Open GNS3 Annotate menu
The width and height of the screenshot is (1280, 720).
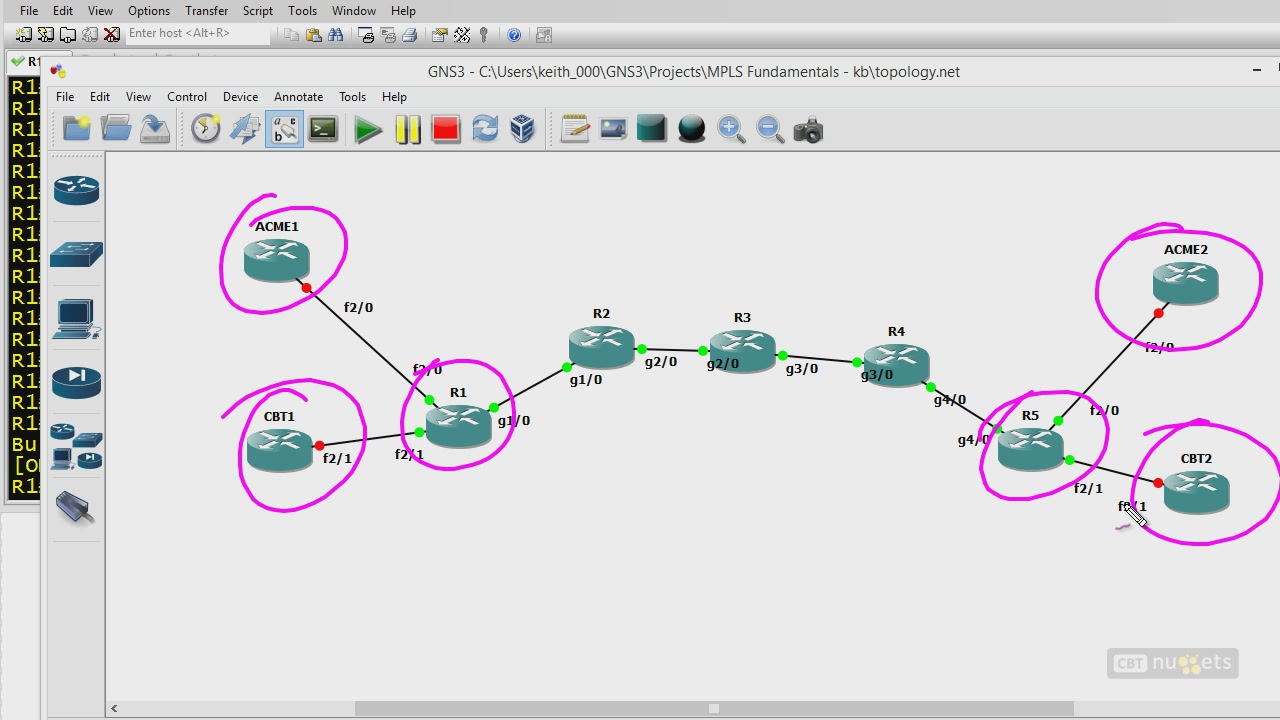tap(298, 97)
